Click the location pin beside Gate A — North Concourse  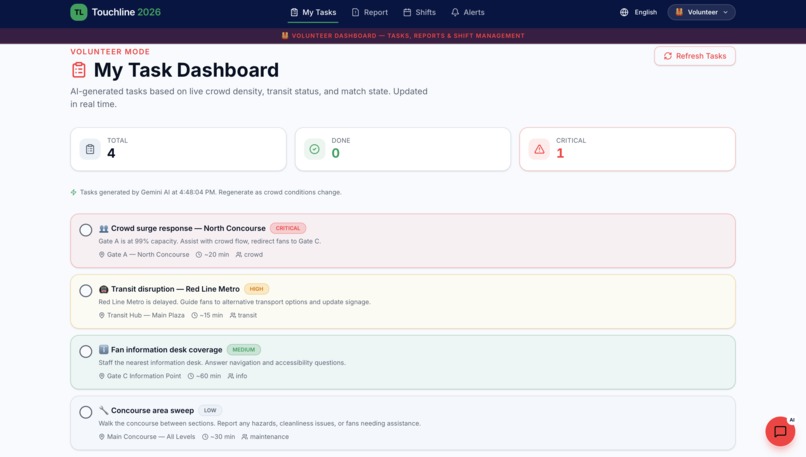102,254
